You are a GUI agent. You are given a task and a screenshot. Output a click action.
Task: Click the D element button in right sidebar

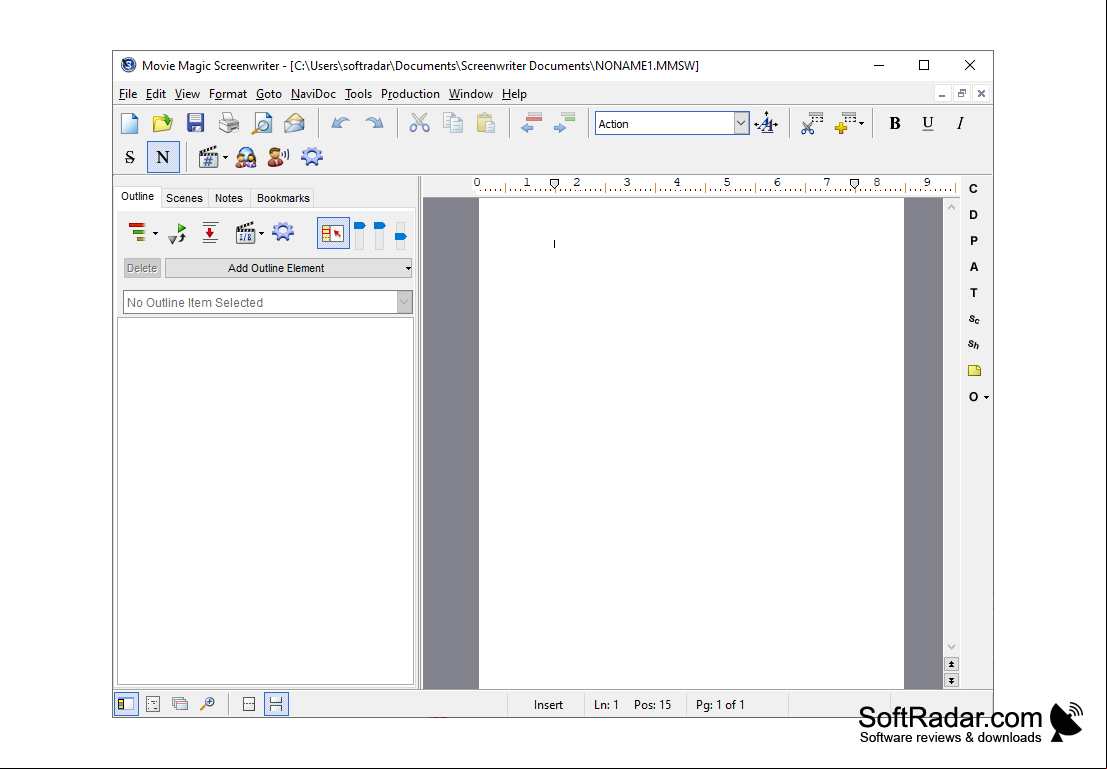974,215
